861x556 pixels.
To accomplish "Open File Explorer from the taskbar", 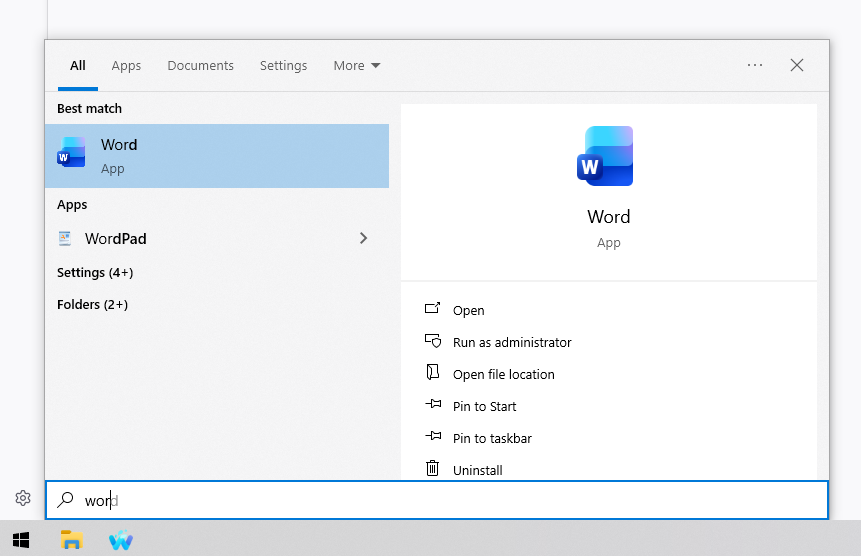I will click(71, 540).
